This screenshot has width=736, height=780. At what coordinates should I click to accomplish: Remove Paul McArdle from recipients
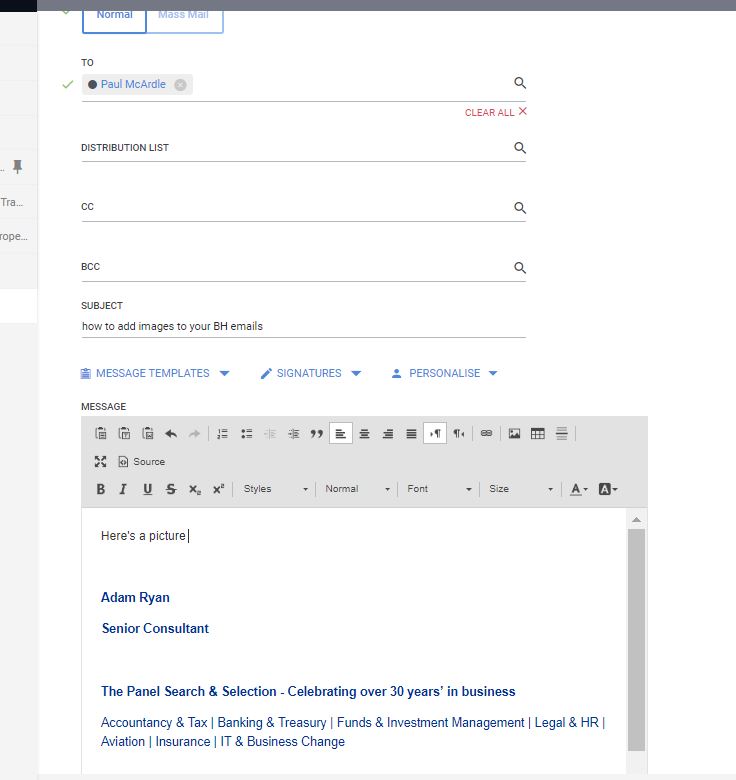point(181,85)
